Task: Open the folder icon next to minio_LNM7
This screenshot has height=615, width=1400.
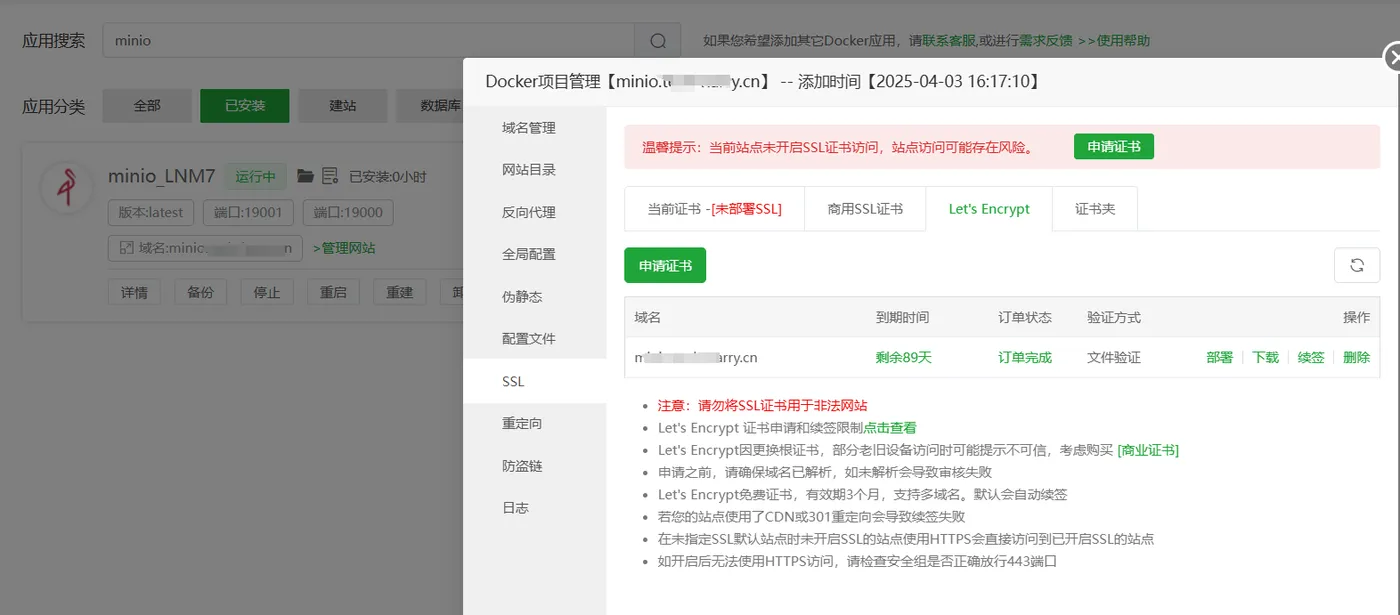Action: tap(306, 176)
